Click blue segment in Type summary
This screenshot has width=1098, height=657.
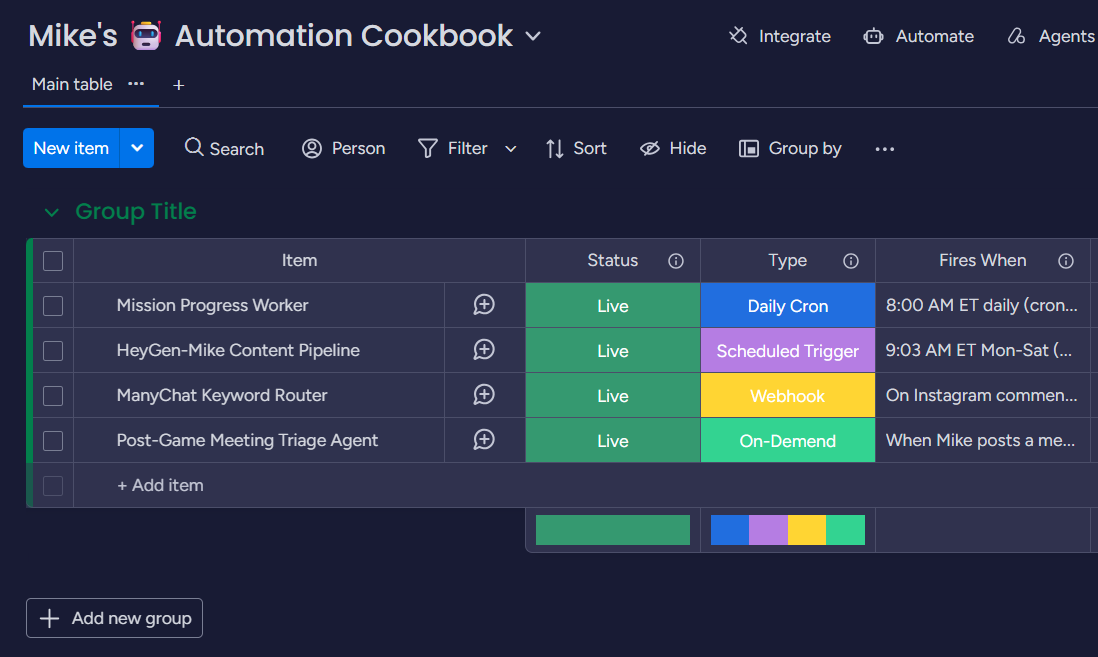730,530
